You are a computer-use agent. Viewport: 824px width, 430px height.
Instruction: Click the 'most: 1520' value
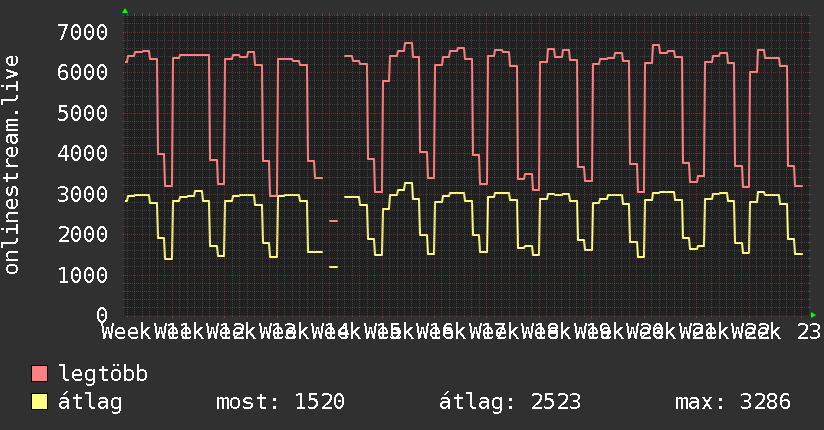click(280, 402)
